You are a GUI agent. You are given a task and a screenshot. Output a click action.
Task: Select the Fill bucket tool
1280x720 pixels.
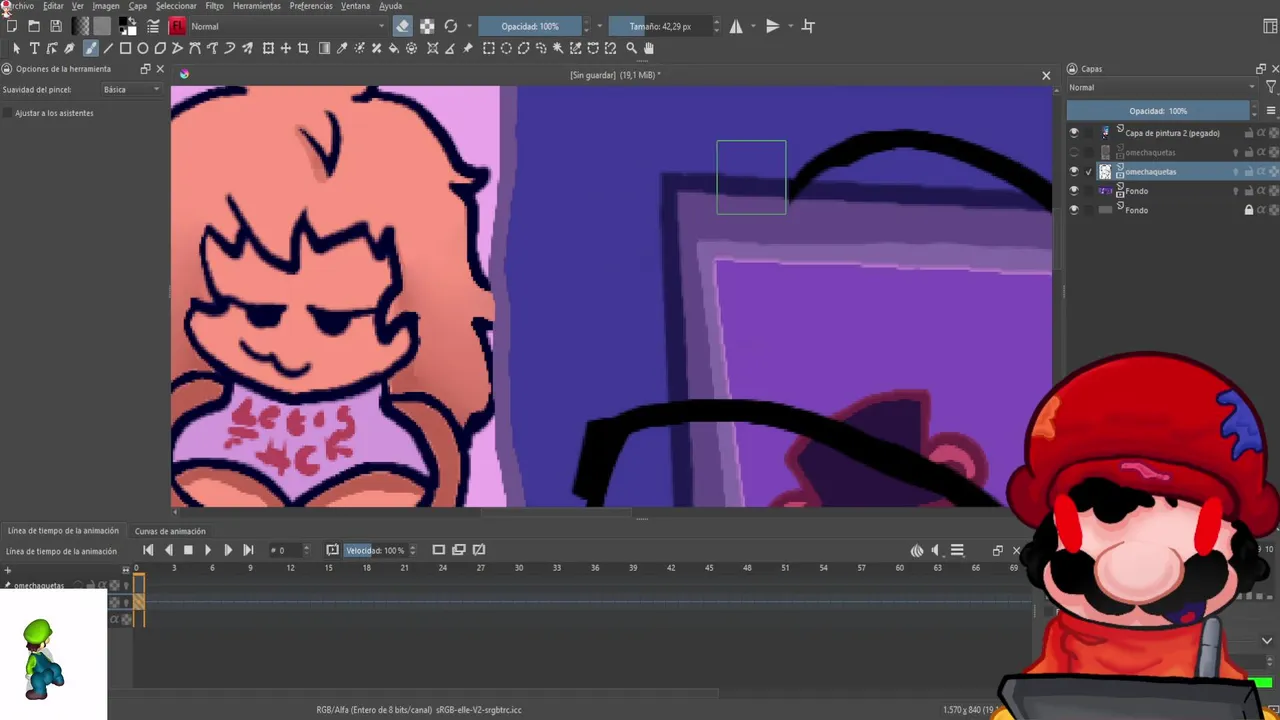click(x=394, y=48)
